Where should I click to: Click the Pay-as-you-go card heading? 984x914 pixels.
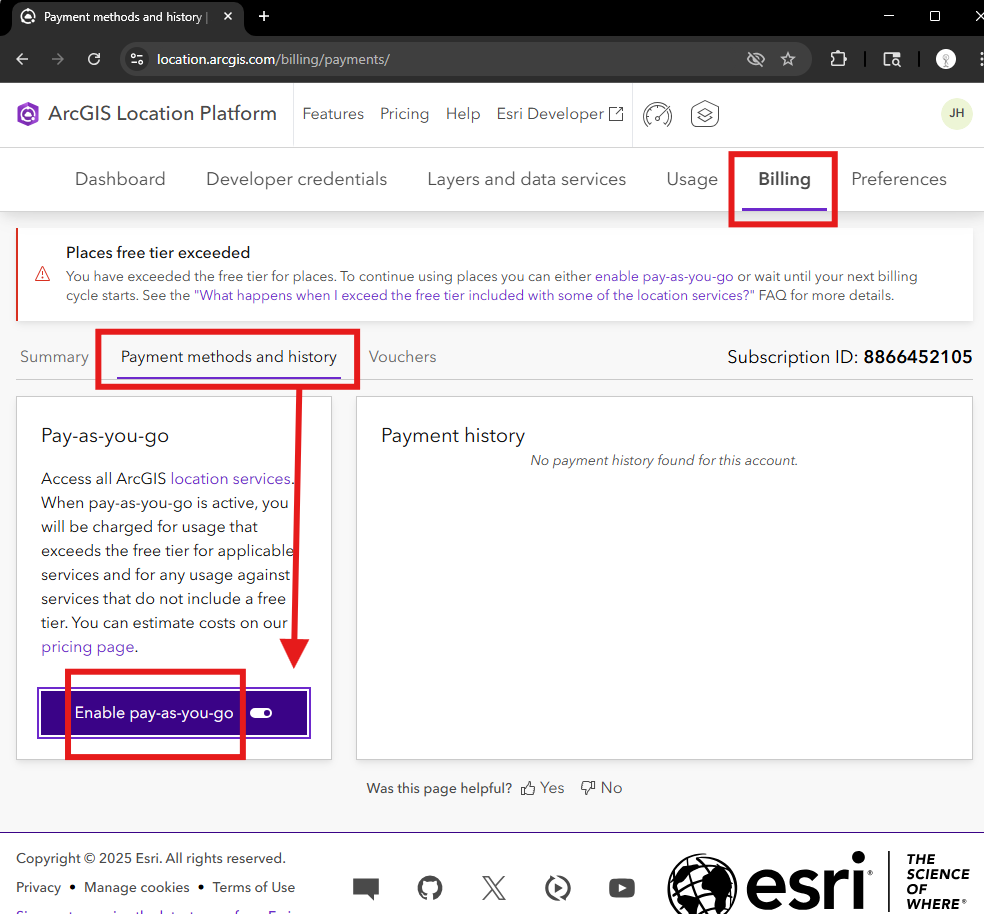coord(105,435)
